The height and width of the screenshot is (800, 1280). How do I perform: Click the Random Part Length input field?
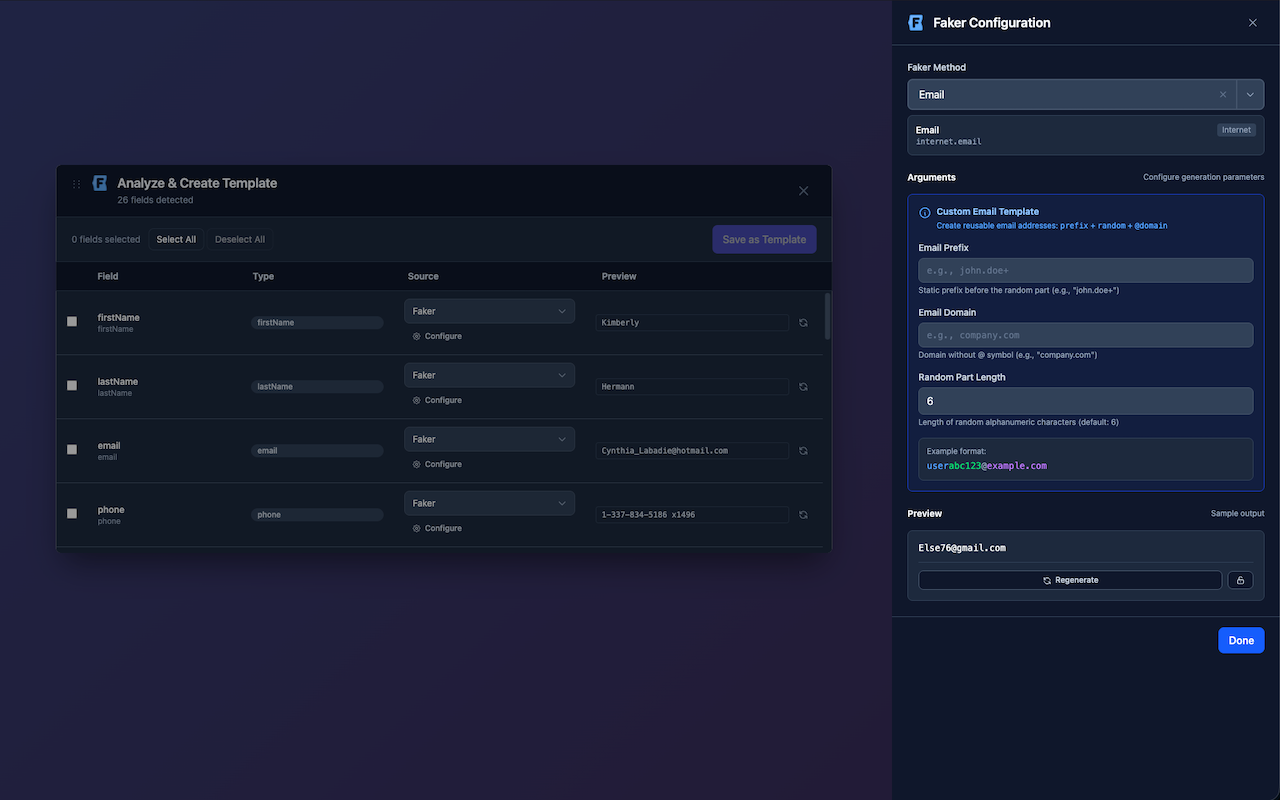click(x=1085, y=400)
